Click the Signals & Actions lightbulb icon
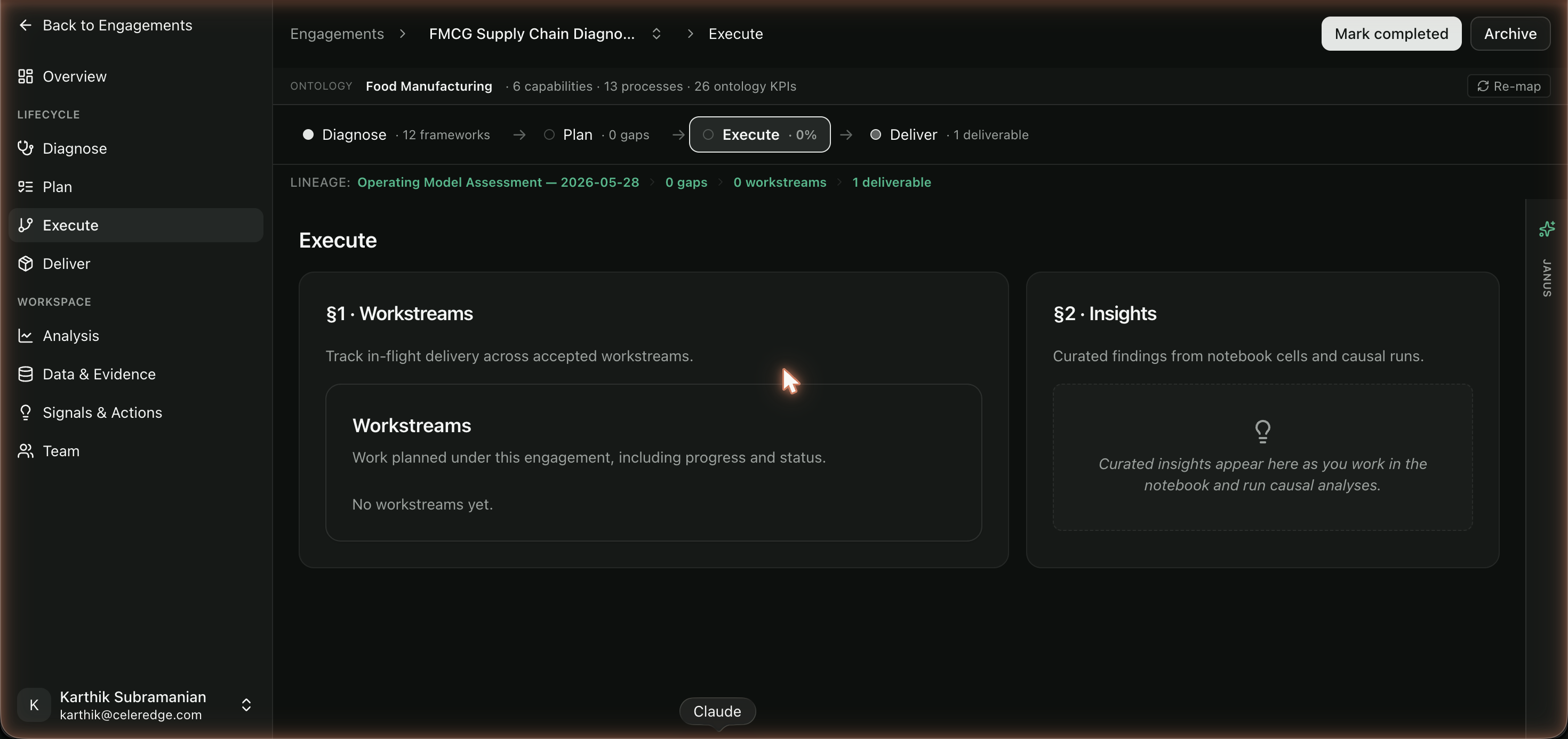Image resolution: width=1568 pixels, height=739 pixels. click(x=25, y=412)
